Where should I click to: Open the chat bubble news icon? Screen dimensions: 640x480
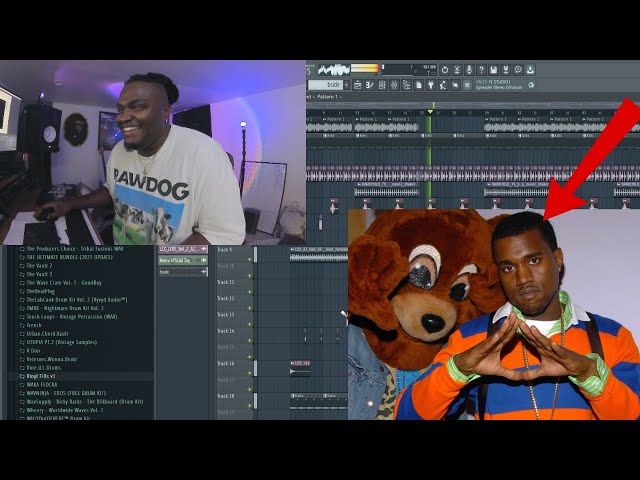click(x=518, y=70)
